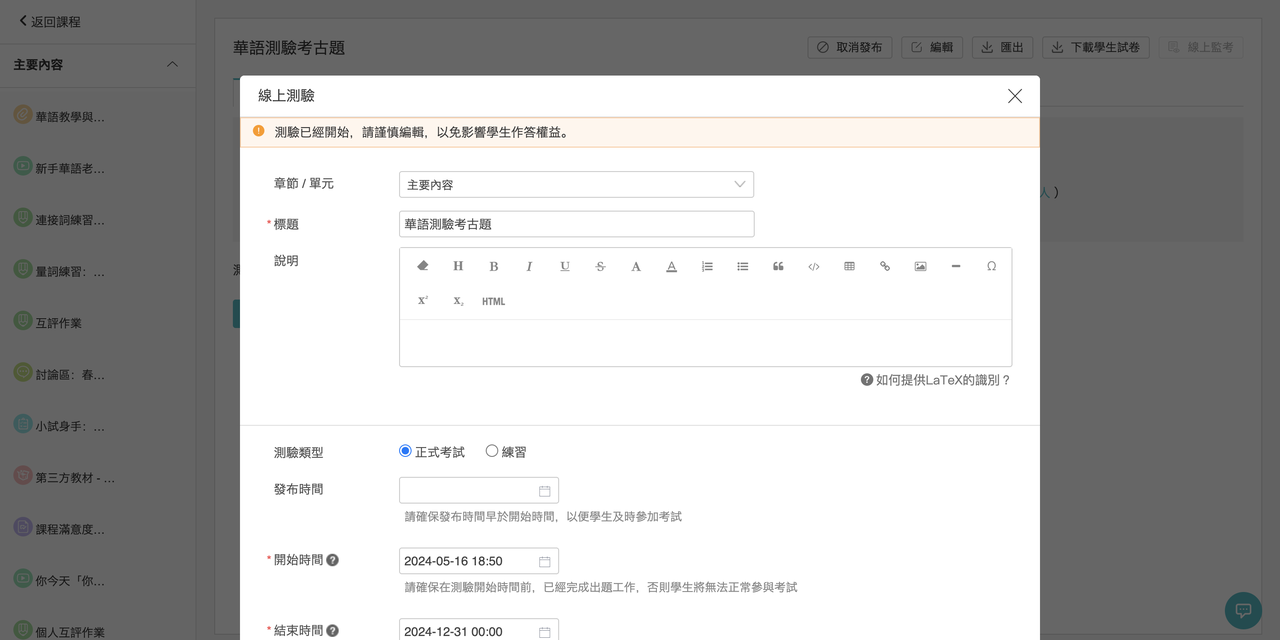Image resolution: width=1280 pixels, height=640 pixels.
Task: Insert a numbered list
Action: pyautogui.click(x=707, y=266)
